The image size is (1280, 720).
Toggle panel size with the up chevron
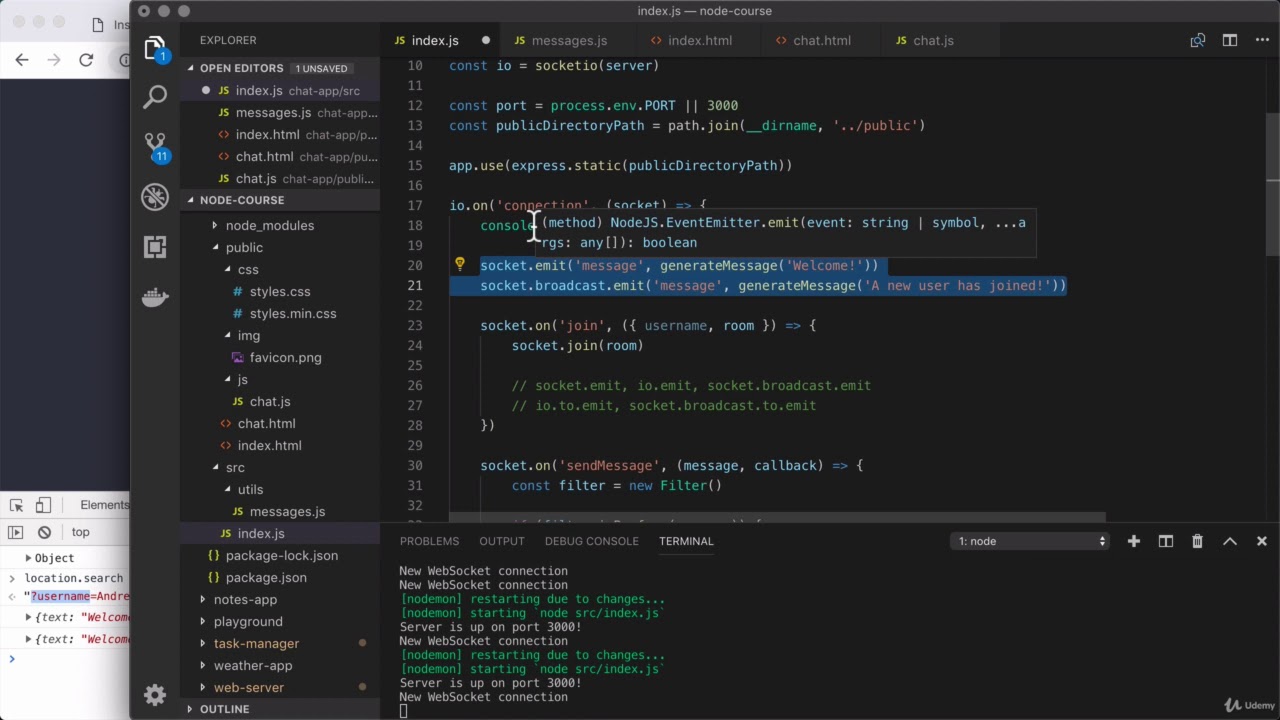(1230, 541)
